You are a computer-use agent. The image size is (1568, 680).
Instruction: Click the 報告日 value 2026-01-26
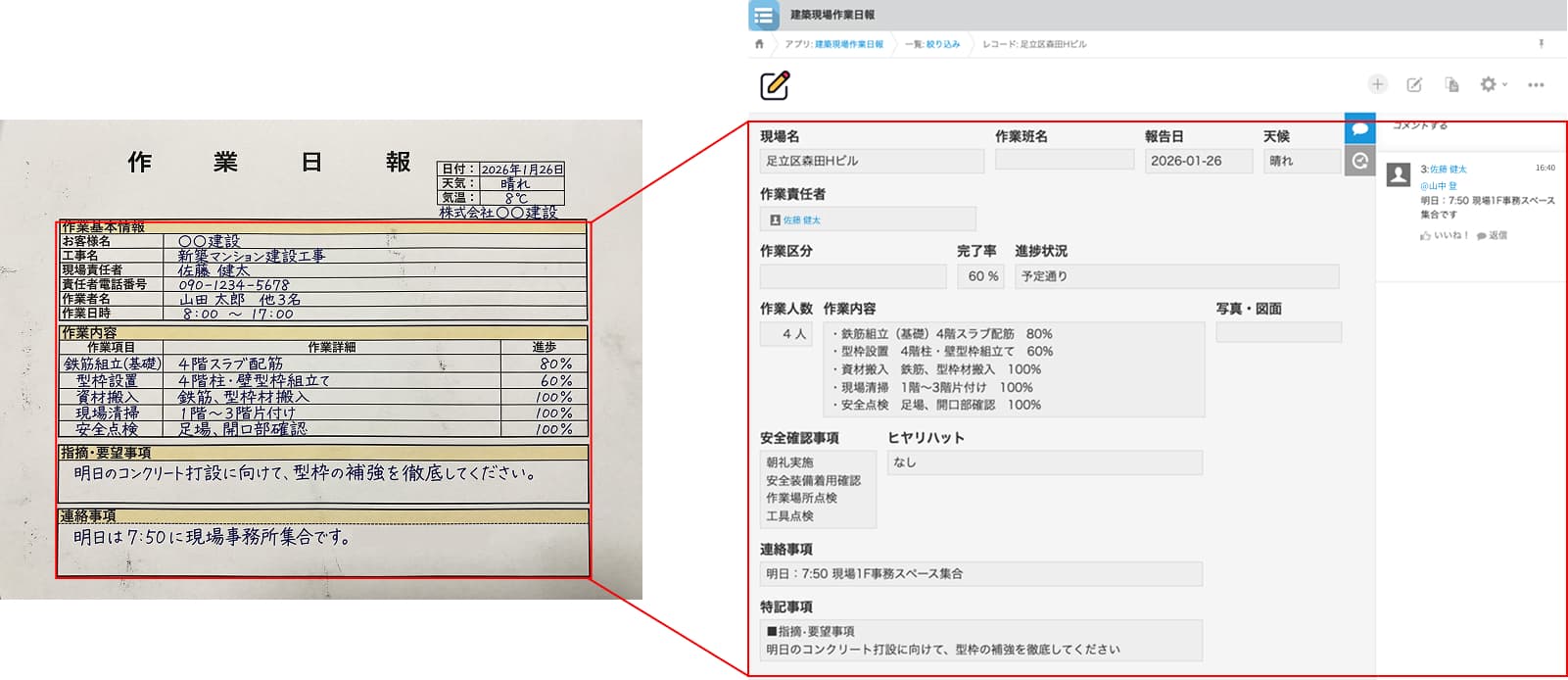pyautogui.click(x=1199, y=161)
